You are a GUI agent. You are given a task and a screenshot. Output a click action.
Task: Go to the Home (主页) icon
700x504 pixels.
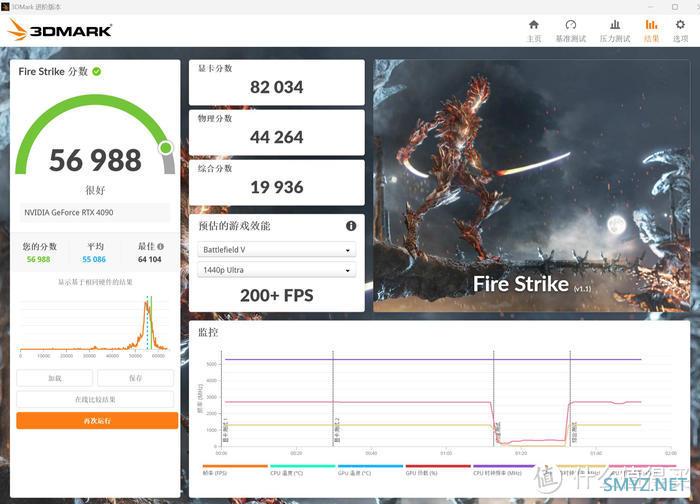(x=533, y=25)
